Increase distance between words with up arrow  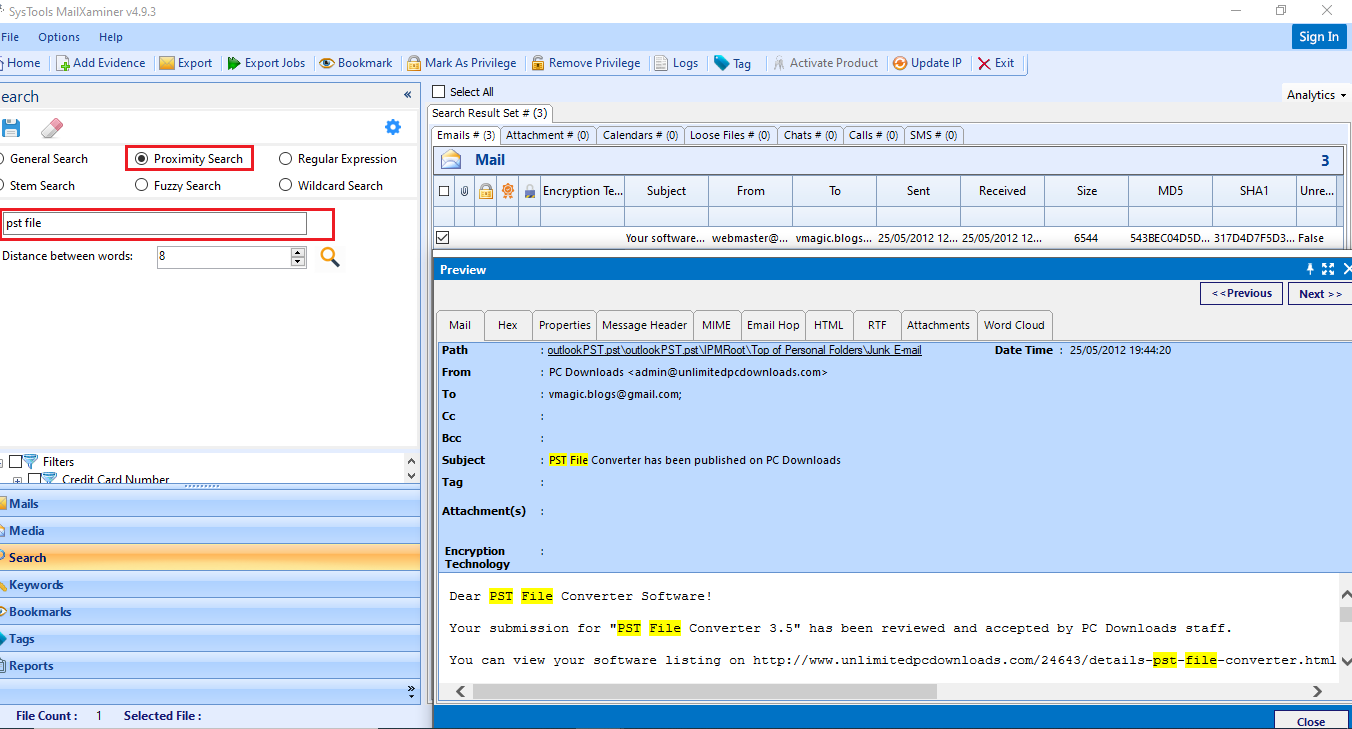[x=296, y=251]
